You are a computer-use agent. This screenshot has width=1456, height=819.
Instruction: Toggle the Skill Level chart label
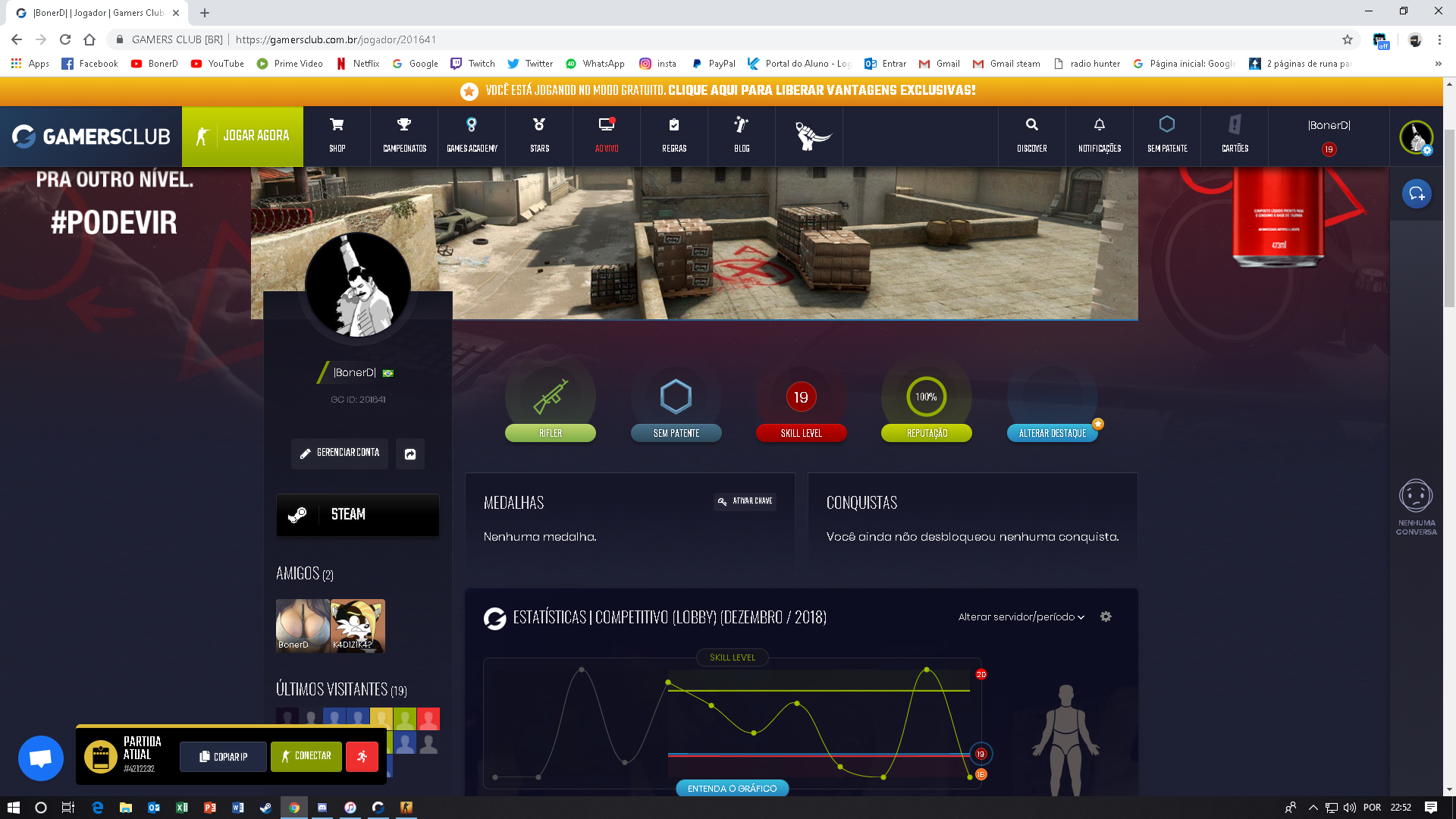(x=732, y=657)
